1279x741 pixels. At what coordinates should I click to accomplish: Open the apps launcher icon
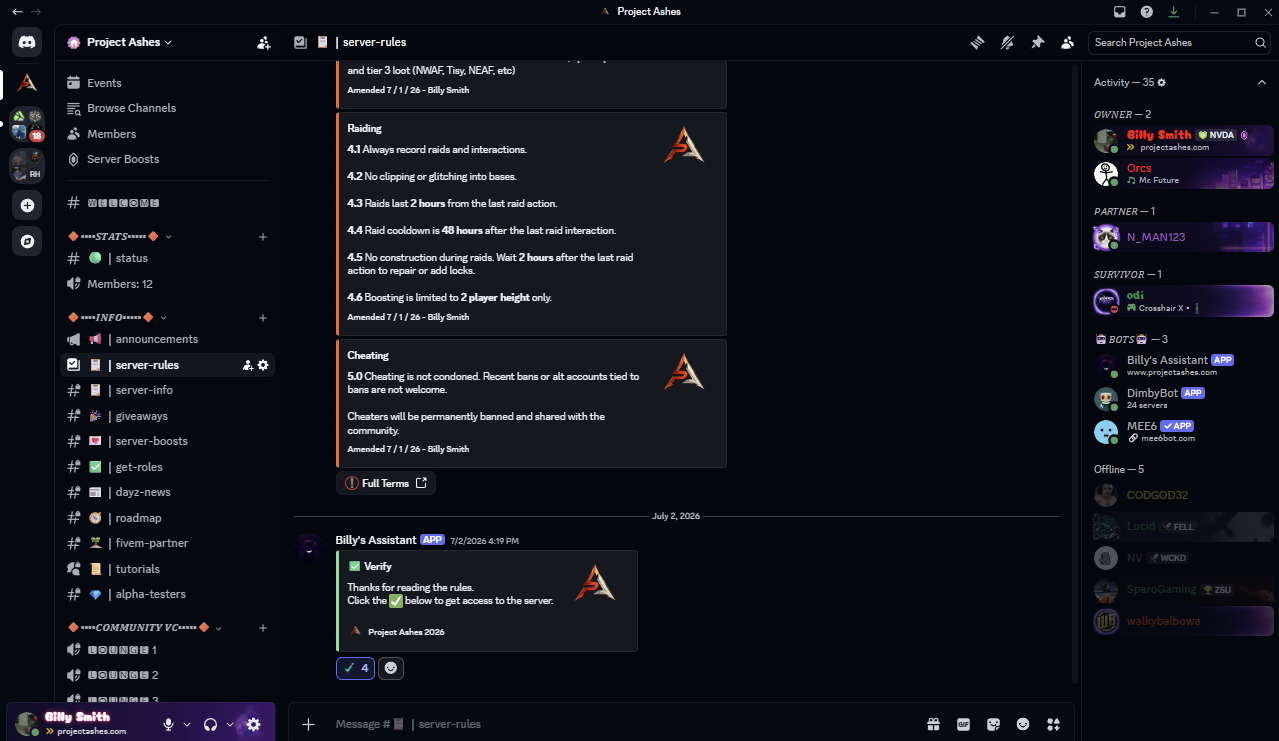[1053, 724]
